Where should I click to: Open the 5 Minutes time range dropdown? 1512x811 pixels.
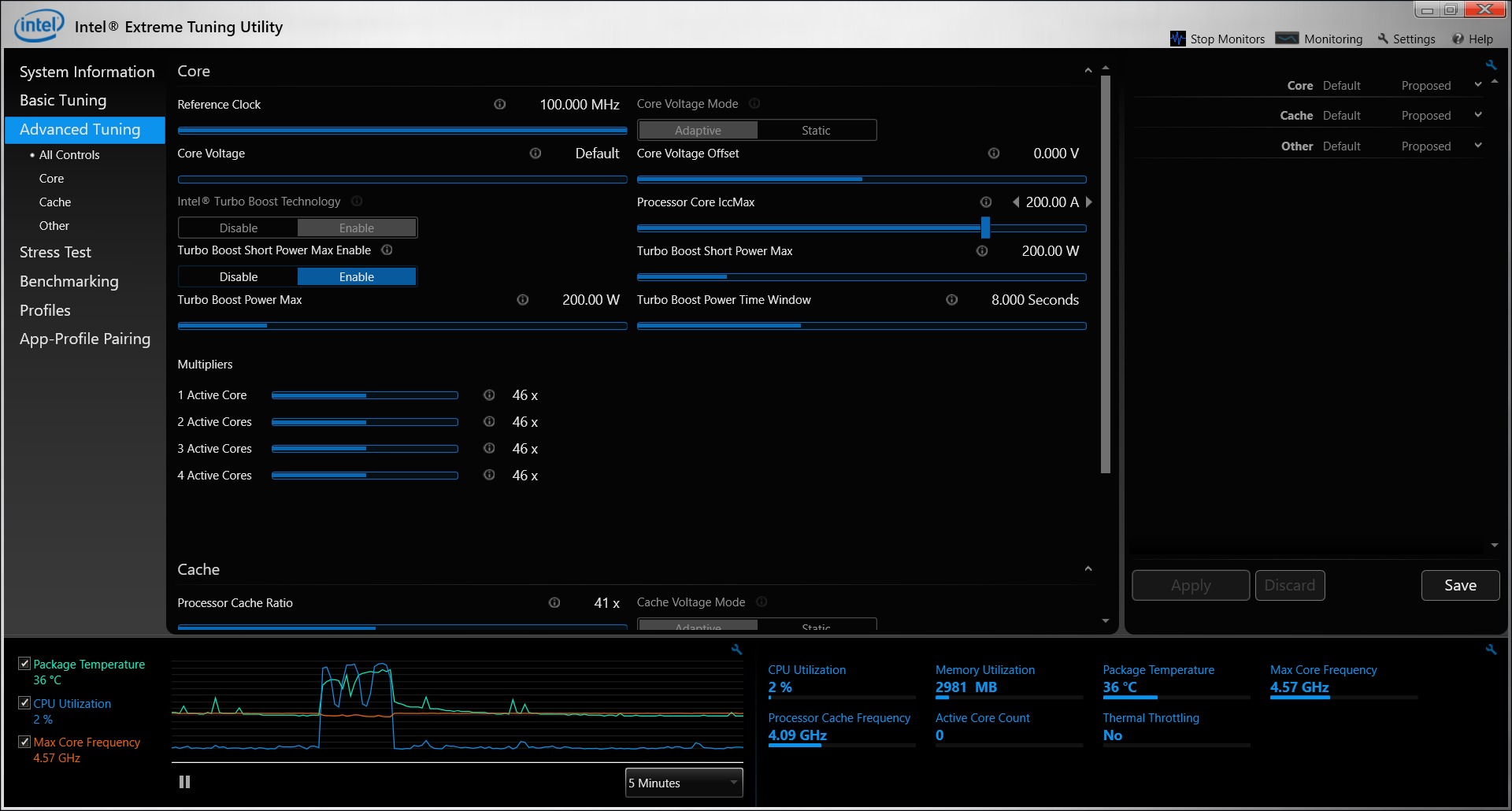(x=684, y=783)
